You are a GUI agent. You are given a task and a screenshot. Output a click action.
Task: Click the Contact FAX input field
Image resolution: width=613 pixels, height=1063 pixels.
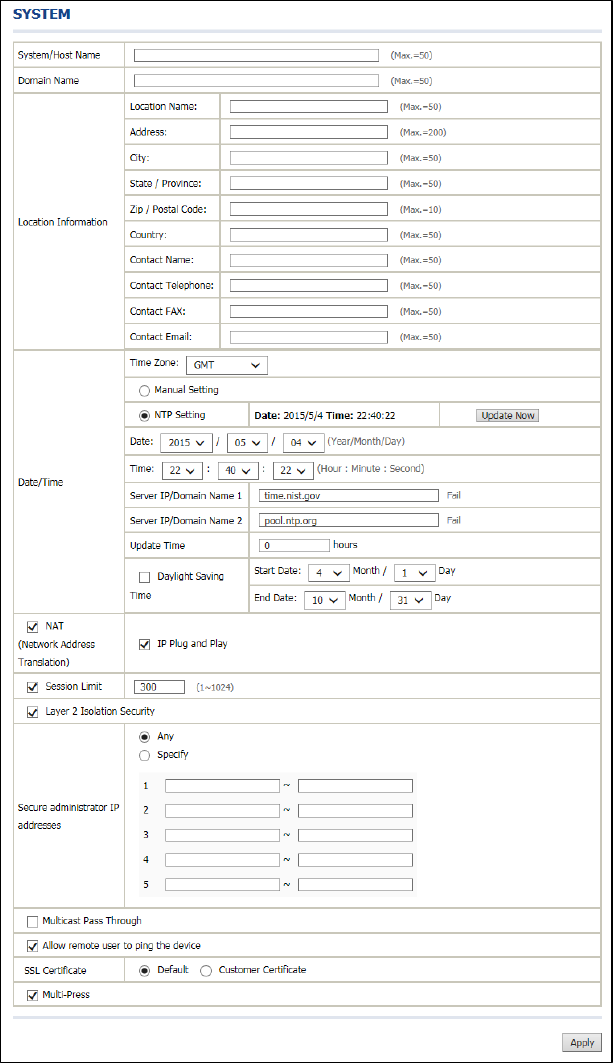(309, 312)
